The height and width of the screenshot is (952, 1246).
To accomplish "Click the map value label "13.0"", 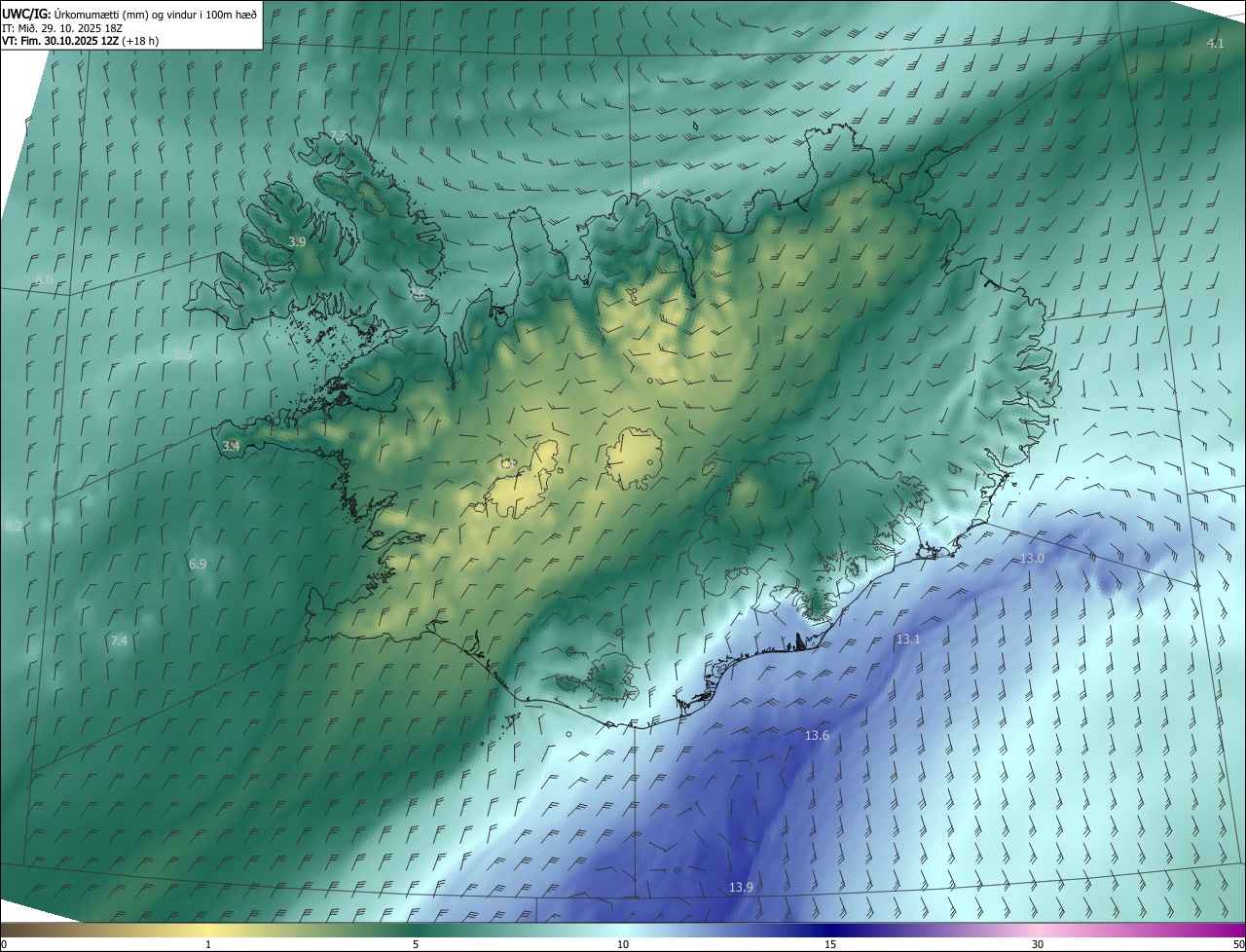I will 1032,558.
